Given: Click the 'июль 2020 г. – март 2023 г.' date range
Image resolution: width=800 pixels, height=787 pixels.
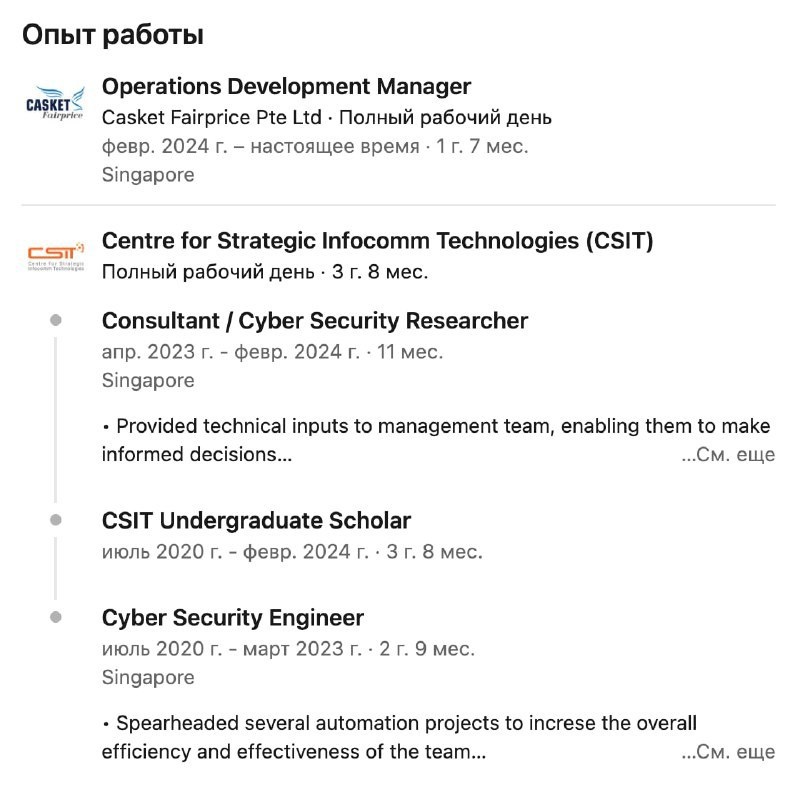Looking at the screenshot, I should click(232, 649).
